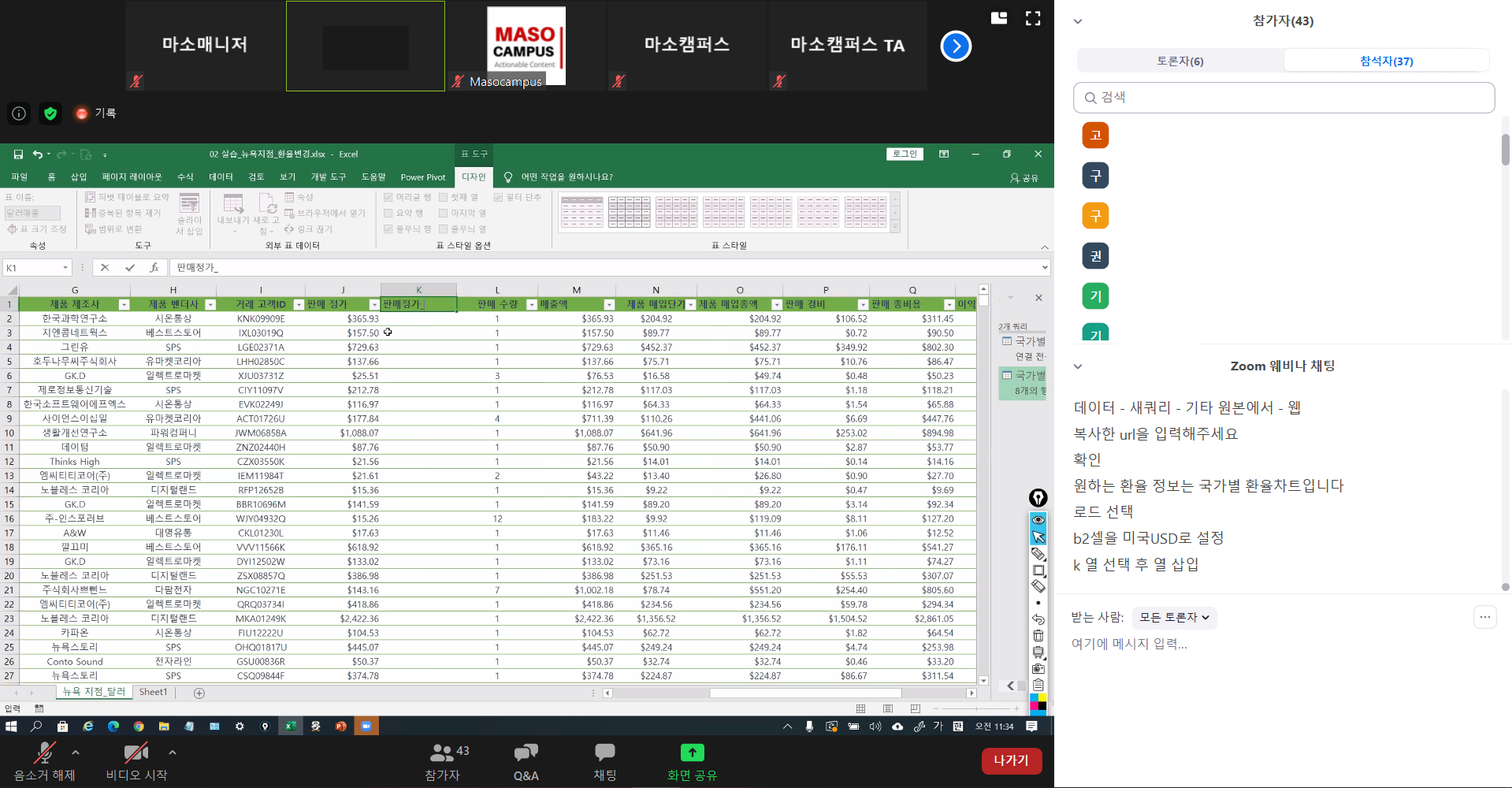Select the Sheet1 worksheet tab

(x=153, y=693)
